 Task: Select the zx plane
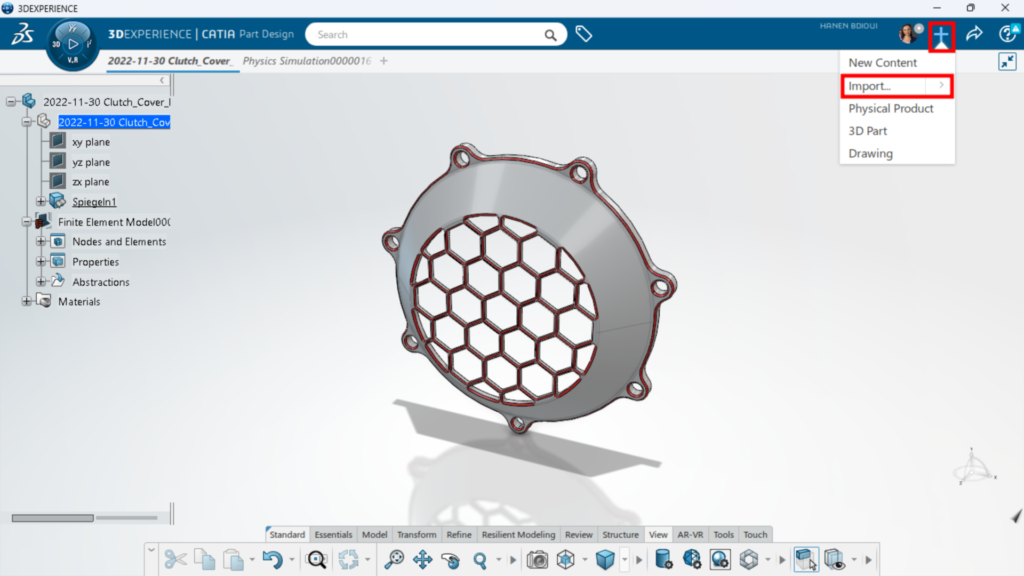[x=91, y=182]
